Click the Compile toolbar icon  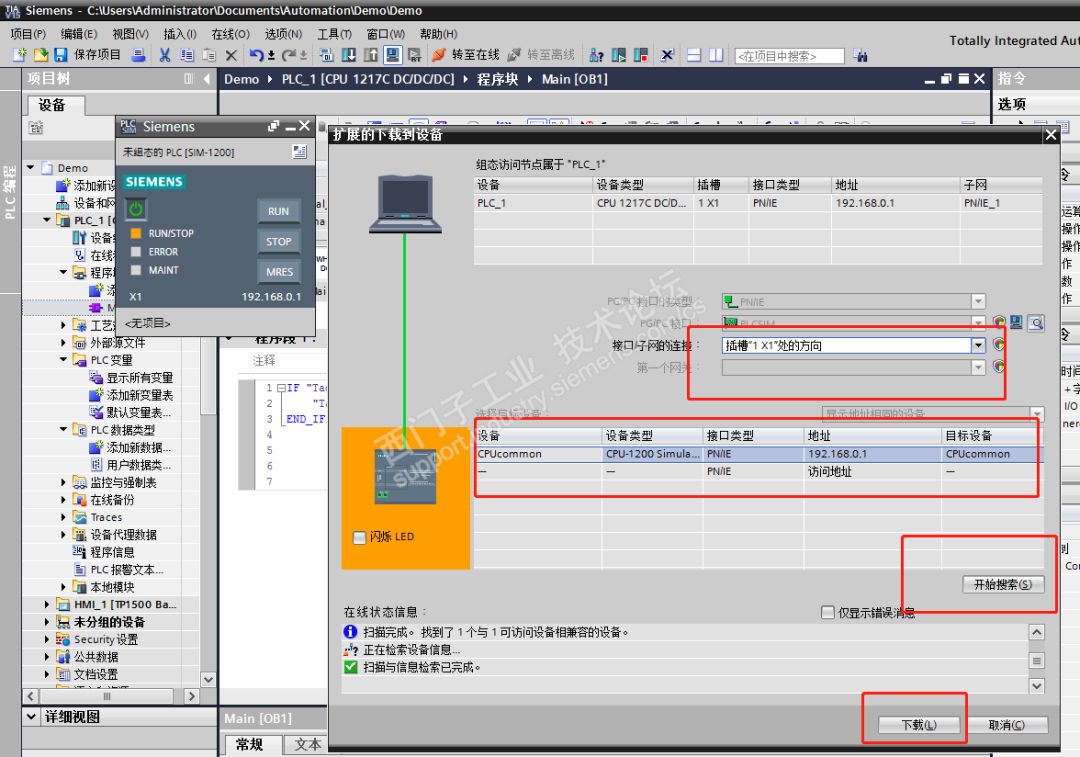pos(327,55)
